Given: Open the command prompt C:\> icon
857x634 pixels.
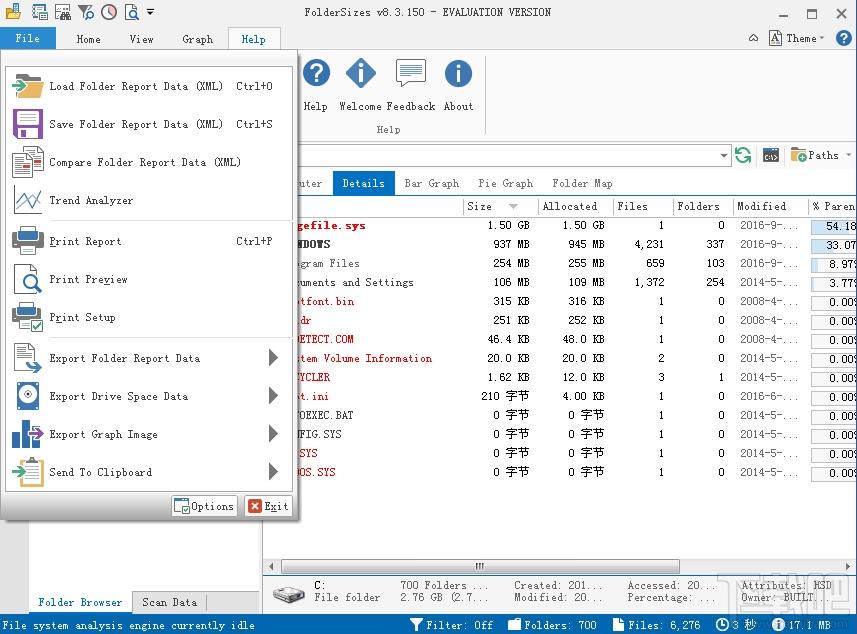Looking at the screenshot, I should (x=771, y=156).
